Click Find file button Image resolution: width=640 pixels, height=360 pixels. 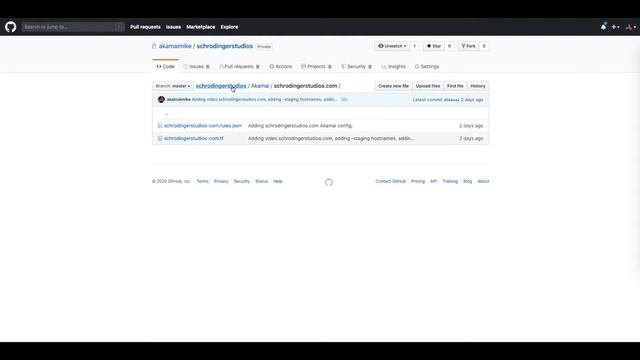click(x=455, y=86)
